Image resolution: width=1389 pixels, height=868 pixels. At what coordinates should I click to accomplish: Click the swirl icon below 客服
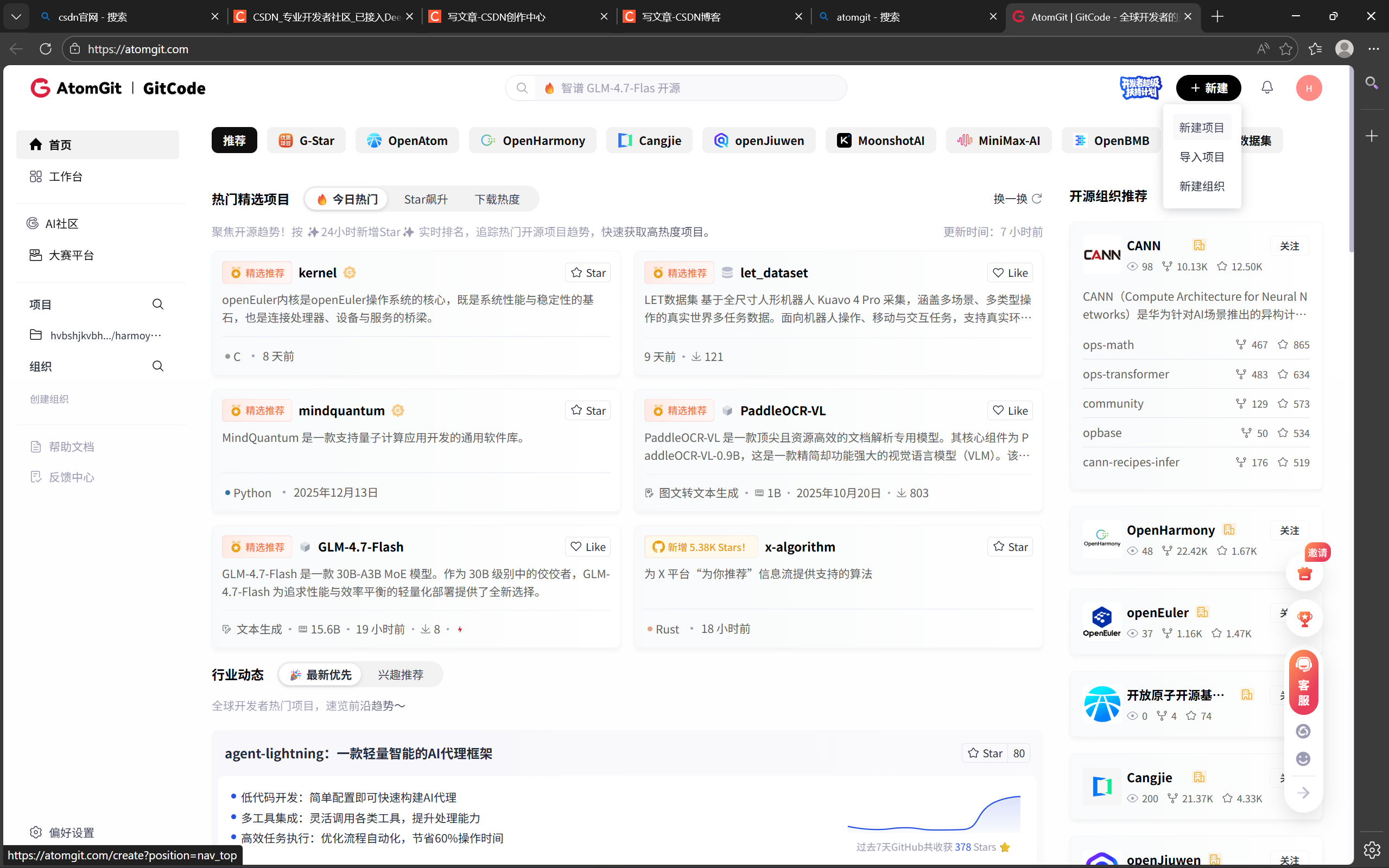click(1303, 731)
